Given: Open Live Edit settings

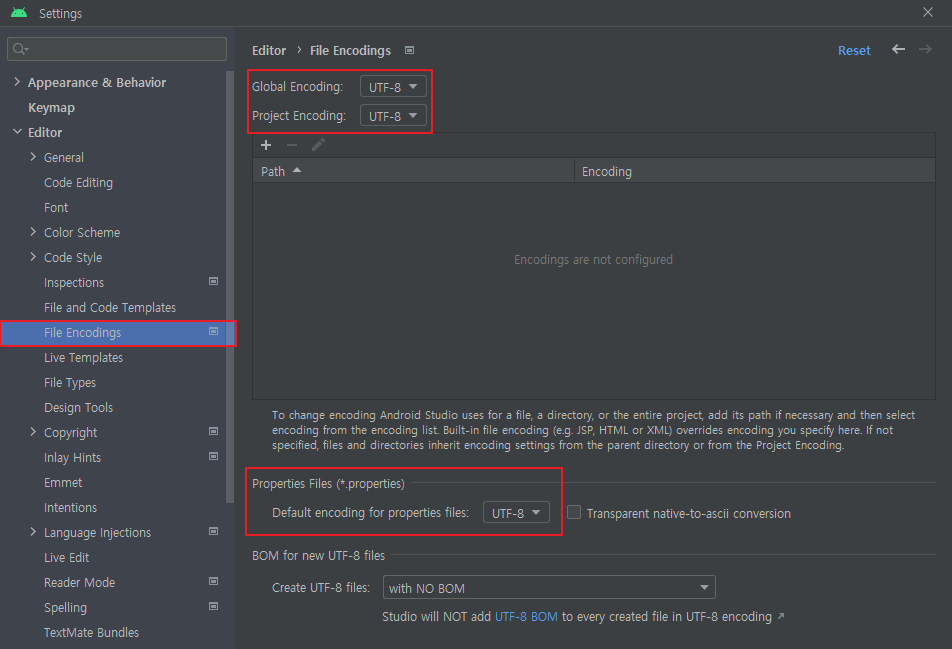Looking at the screenshot, I should (66, 557).
